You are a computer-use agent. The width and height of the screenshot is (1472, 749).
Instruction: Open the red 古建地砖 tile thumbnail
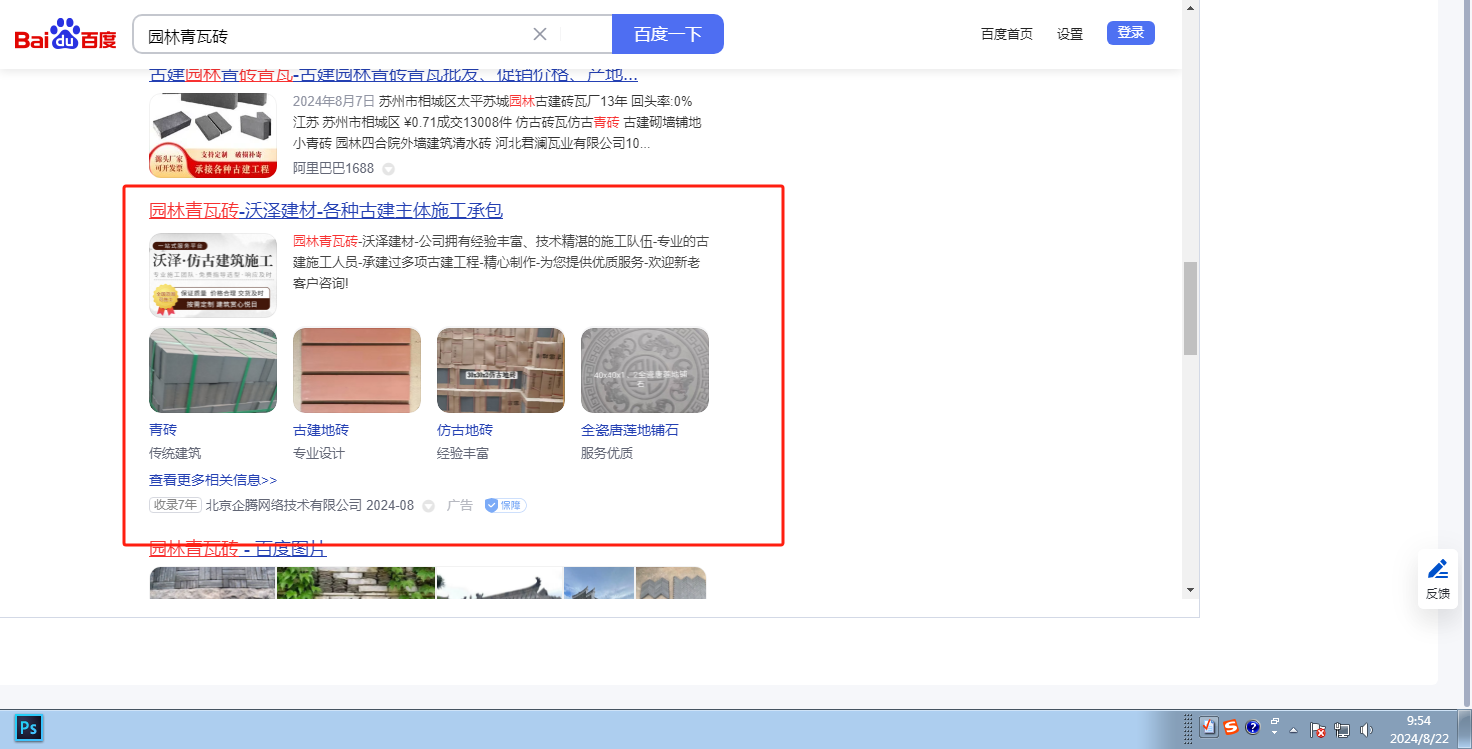pos(357,370)
